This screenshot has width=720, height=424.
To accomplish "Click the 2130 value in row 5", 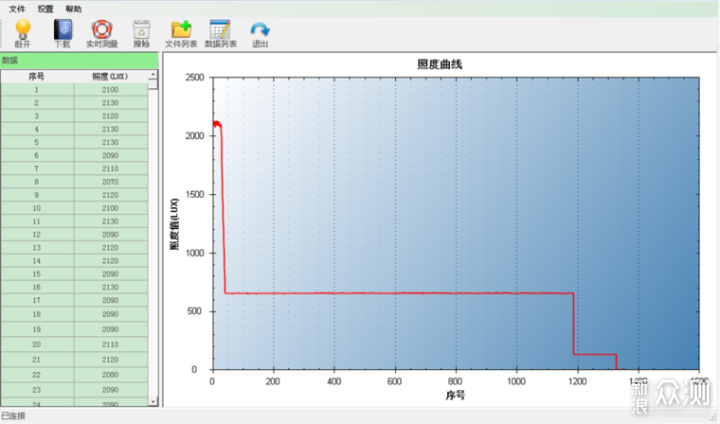I will 110,142.
